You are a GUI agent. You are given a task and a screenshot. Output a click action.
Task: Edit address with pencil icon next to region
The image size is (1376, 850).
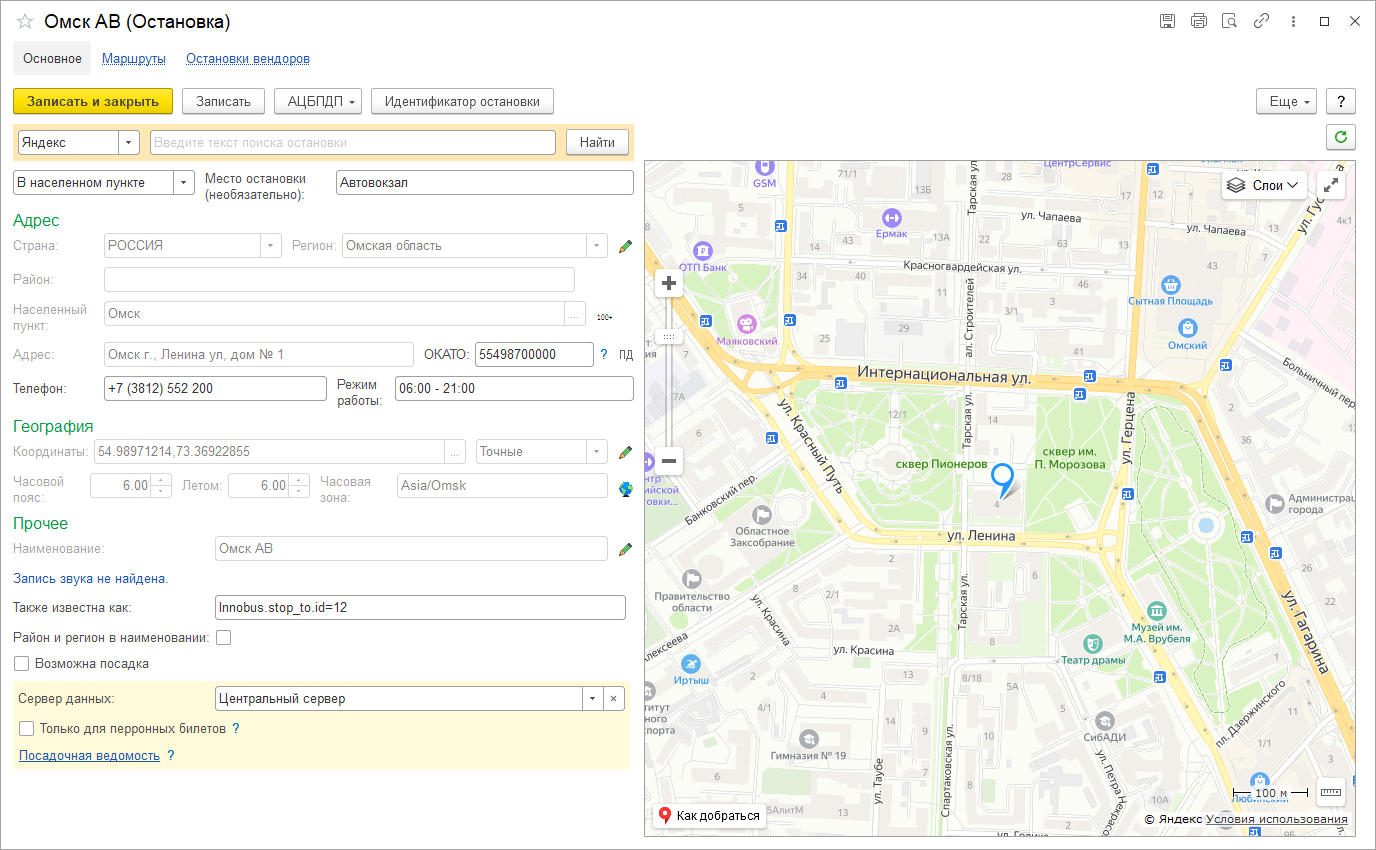[626, 246]
